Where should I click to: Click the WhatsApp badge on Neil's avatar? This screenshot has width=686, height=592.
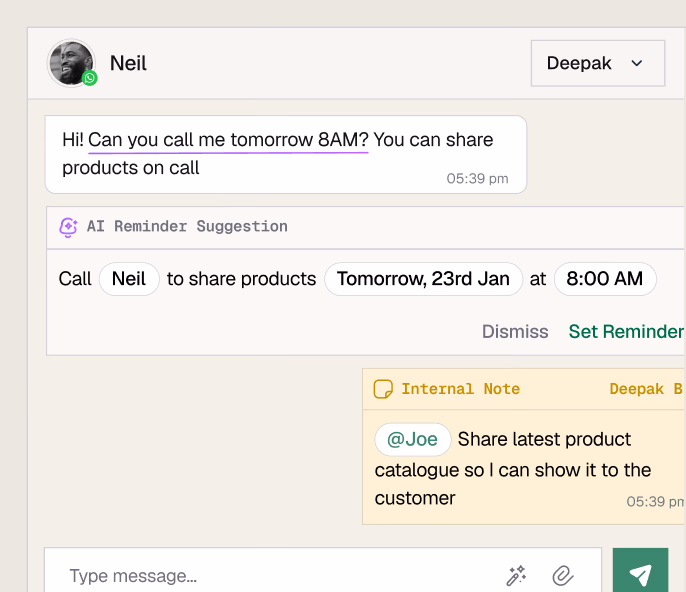pos(90,77)
